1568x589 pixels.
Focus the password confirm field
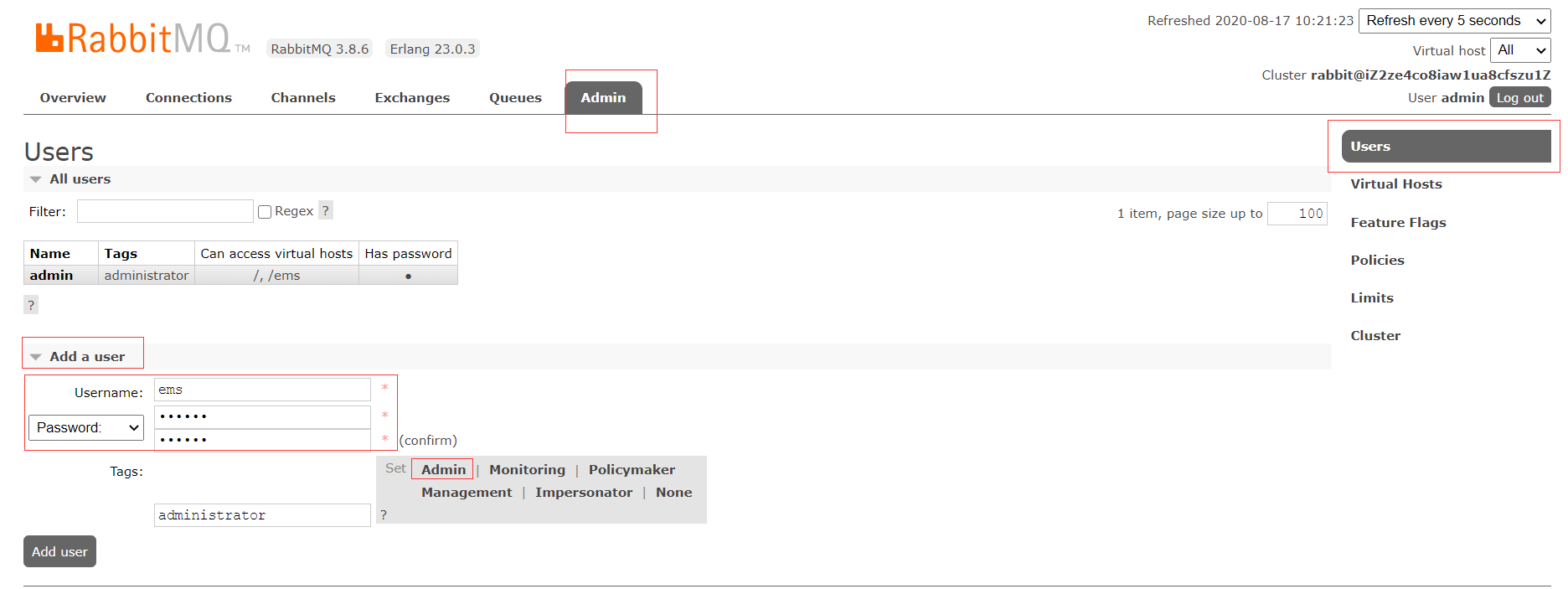pos(262,440)
